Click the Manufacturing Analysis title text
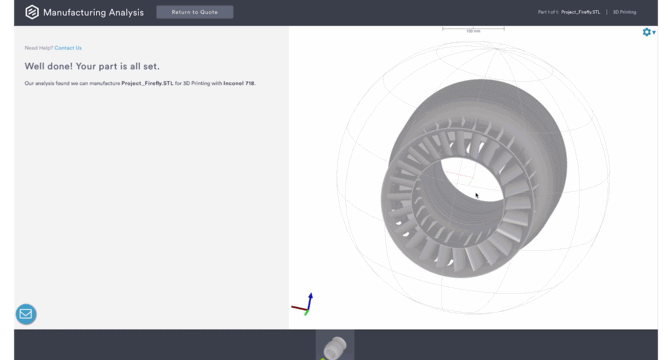 93,12
